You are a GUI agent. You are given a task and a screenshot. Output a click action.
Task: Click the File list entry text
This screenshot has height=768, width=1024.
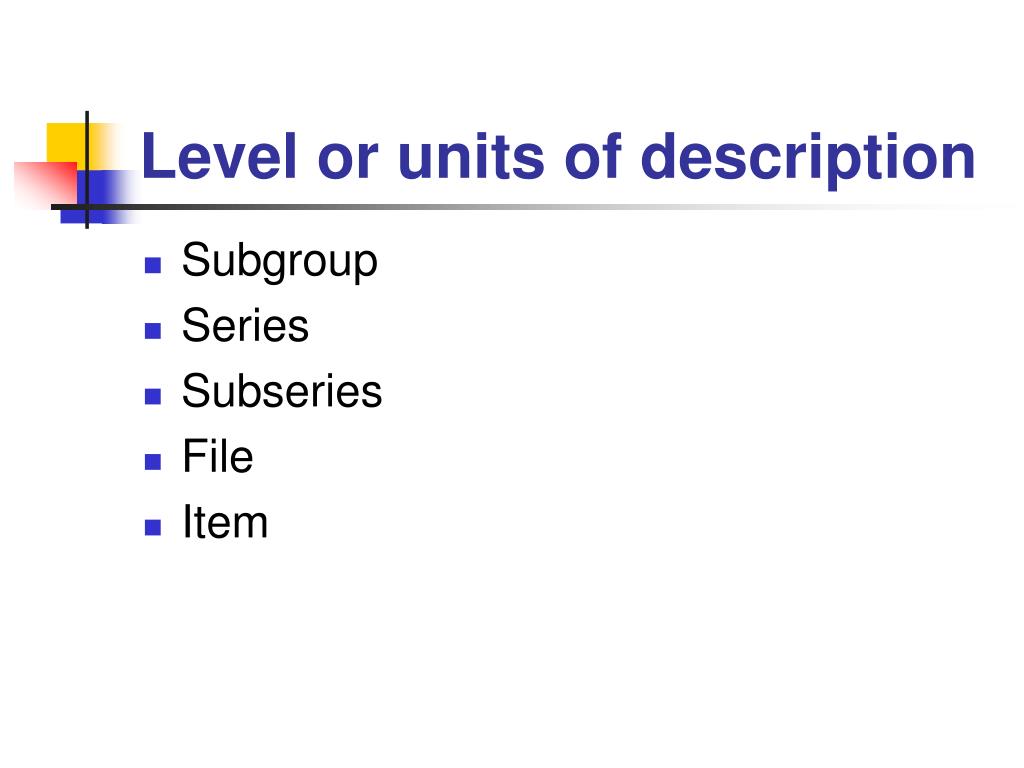(217, 456)
